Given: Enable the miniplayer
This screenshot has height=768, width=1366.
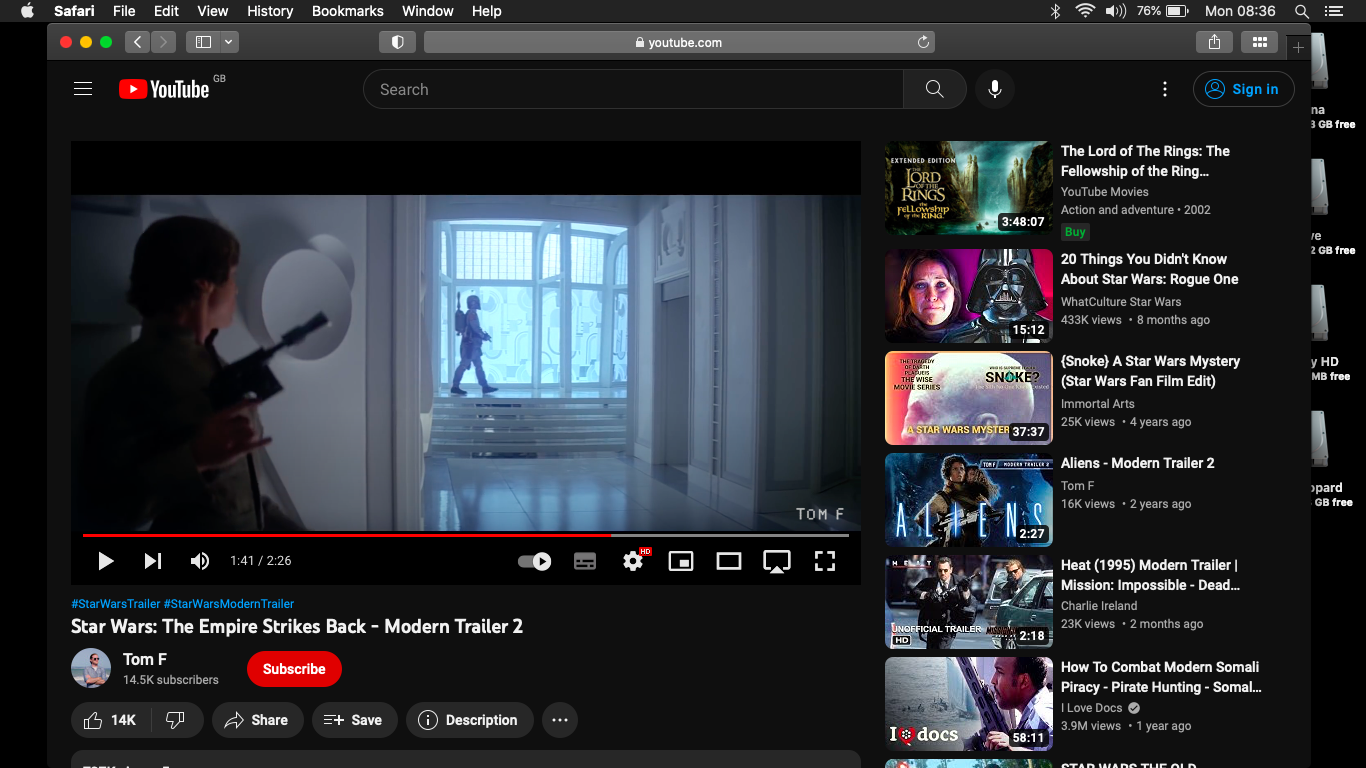Looking at the screenshot, I should 681,561.
